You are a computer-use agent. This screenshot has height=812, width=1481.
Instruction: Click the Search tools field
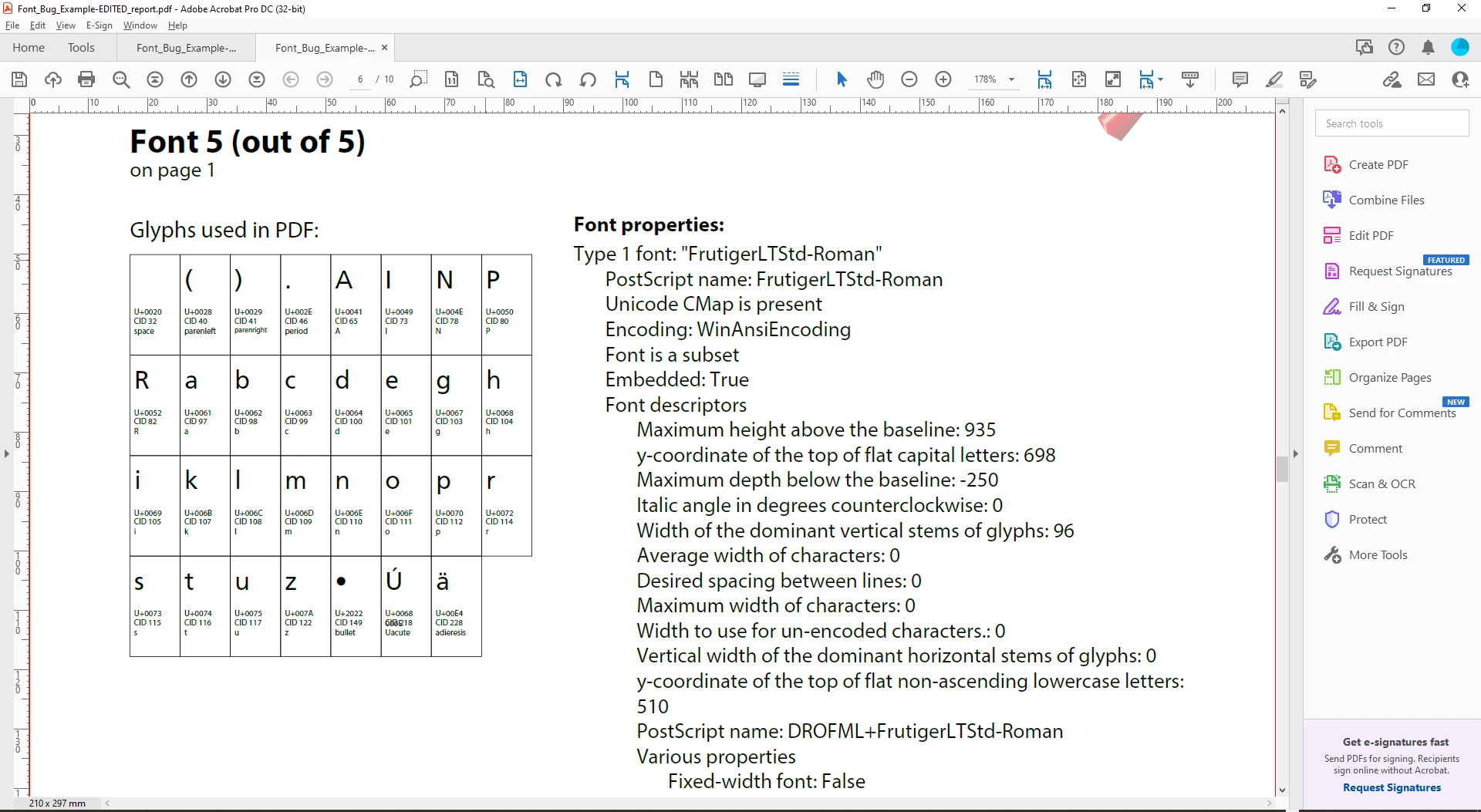(1392, 123)
